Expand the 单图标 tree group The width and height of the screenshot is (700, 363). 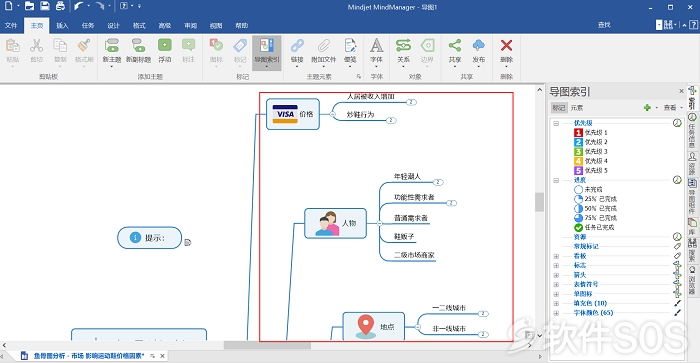coord(556,294)
